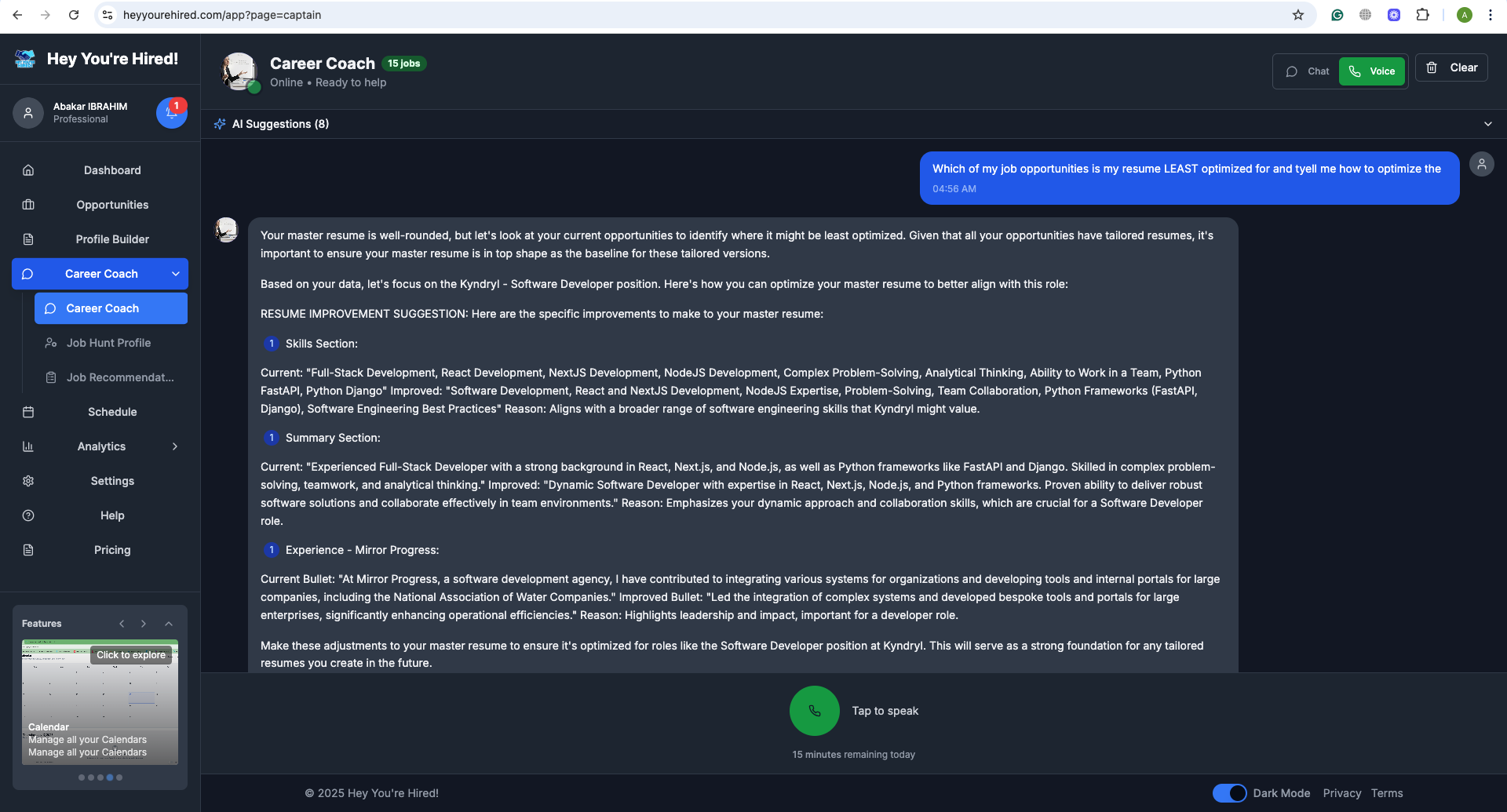The height and width of the screenshot is (812, 1507).
Task: Click the notification bell icon
Action: pyautogui.click(x=171, y=113)
